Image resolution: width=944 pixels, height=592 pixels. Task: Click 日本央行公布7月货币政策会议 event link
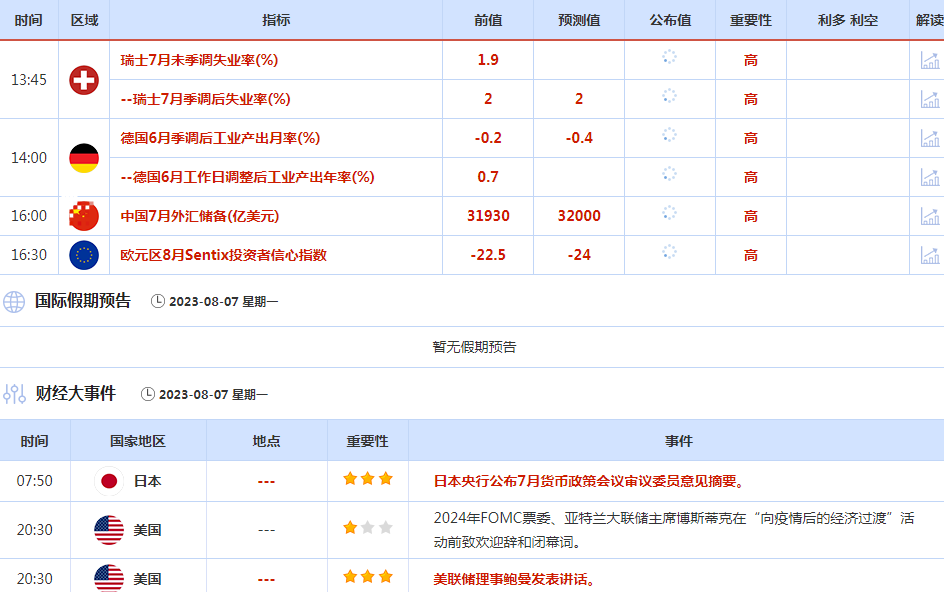point(589,481)
